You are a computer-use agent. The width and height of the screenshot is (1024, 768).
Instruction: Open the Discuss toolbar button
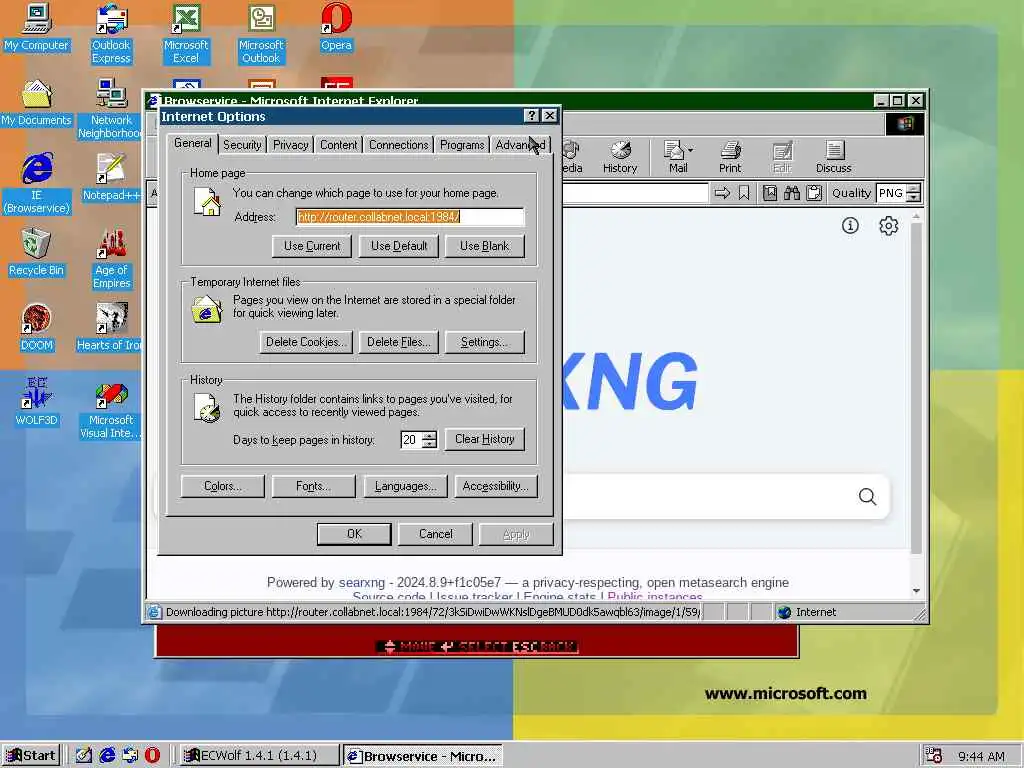tap(833, 157)
